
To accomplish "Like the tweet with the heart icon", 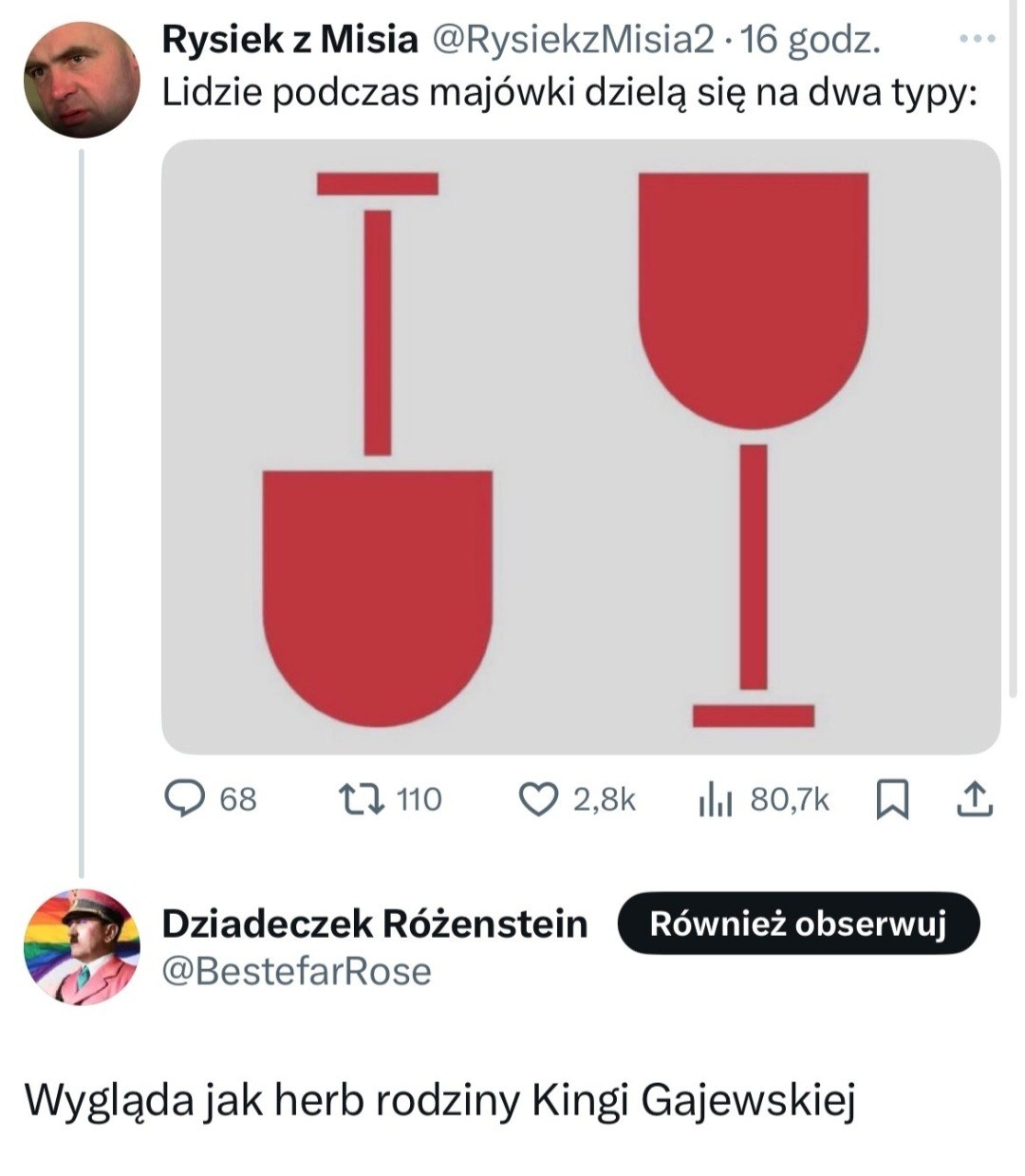I will (x=538, y=798).
